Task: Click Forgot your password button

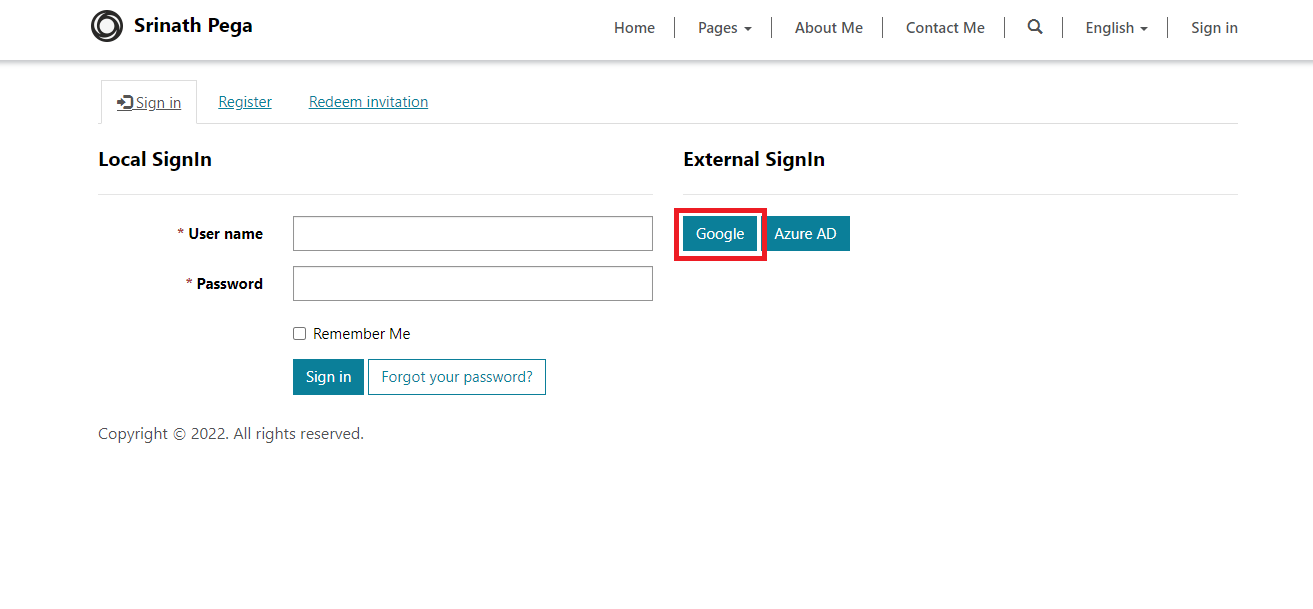Action: click(x=457, y=377)
